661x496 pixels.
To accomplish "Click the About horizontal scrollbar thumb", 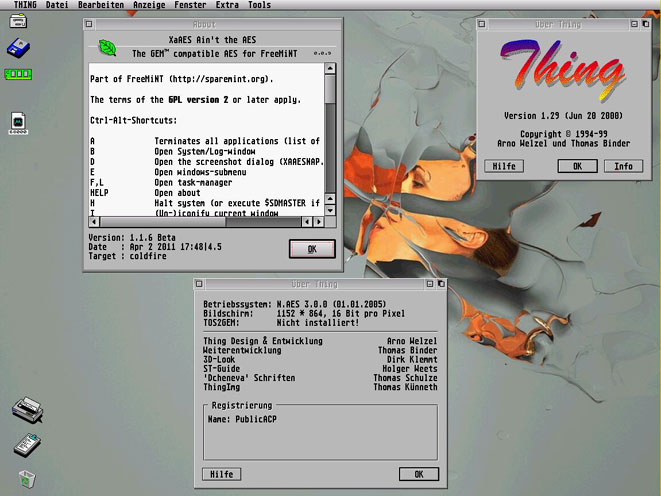I will click(x=163, y=222).
